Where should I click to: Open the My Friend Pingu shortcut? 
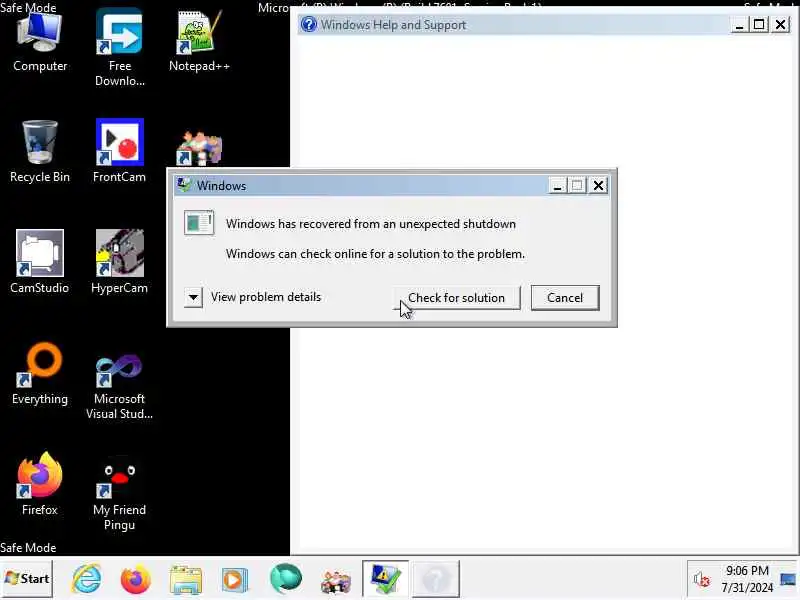point(119,494)
